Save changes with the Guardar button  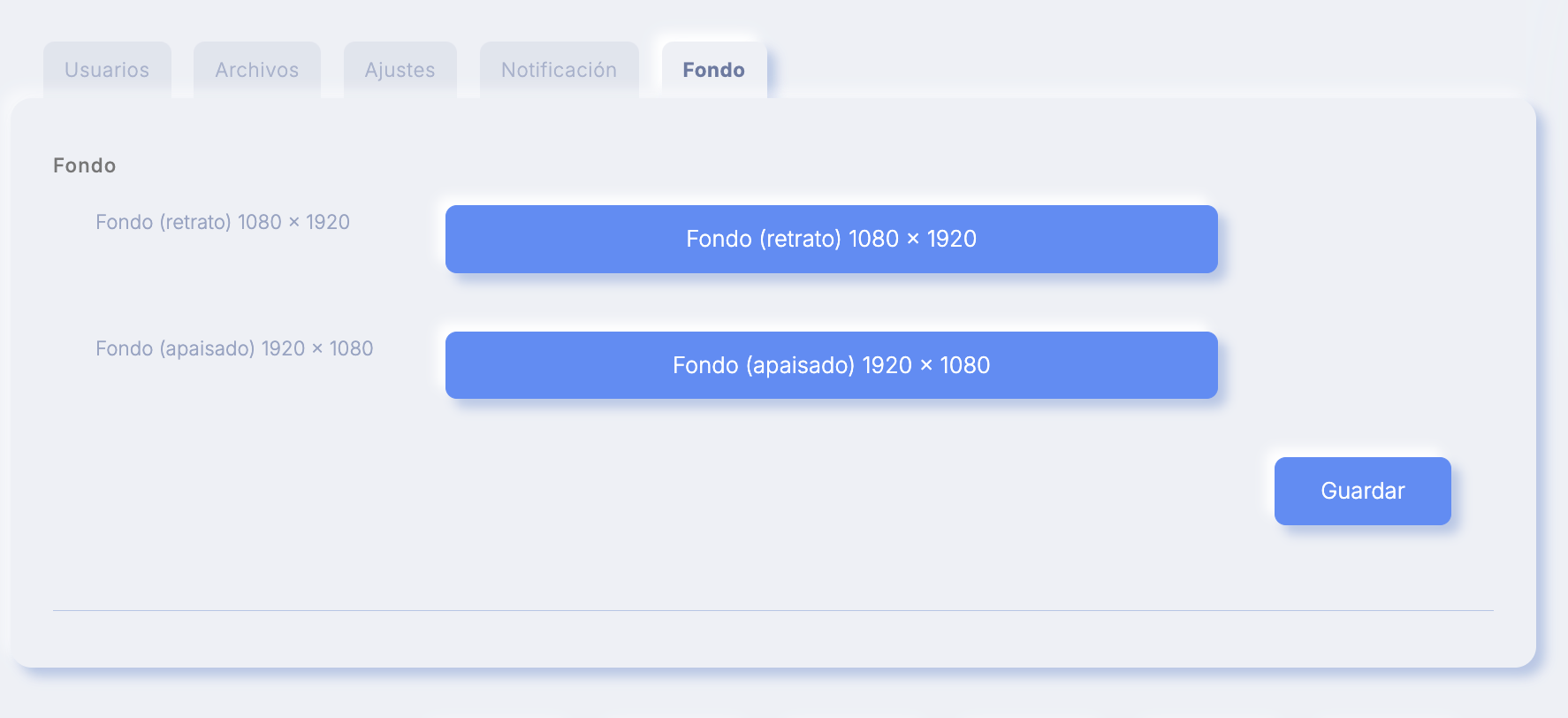(x=1363, y=491)
